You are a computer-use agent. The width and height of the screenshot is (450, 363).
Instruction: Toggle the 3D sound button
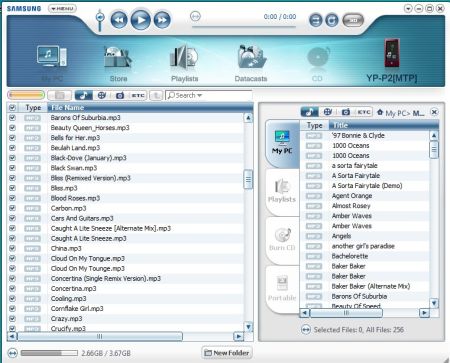[353, 20]
